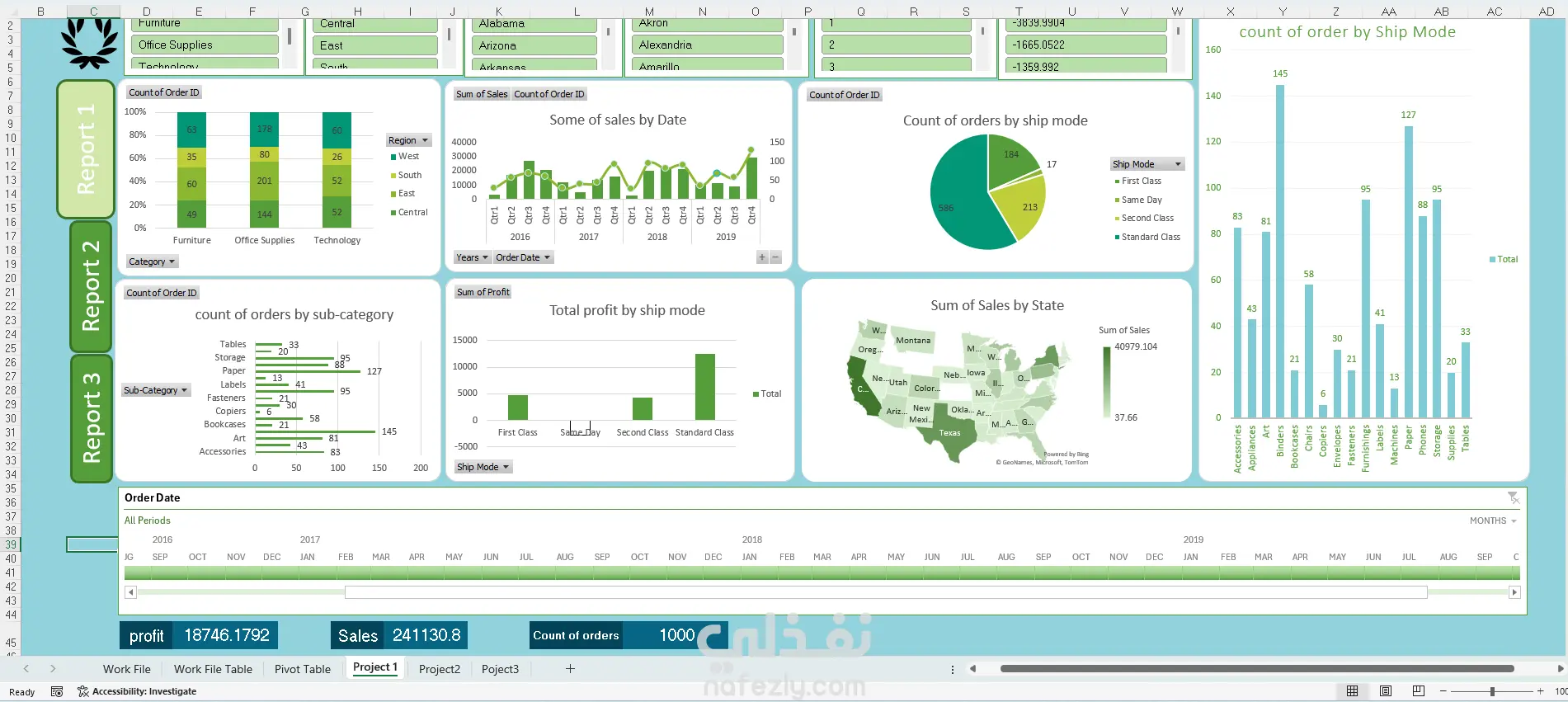Screen dimensions: 1568x702
Task: Expand entire field plus button on sales chart
Action: [x=762, y=257]
